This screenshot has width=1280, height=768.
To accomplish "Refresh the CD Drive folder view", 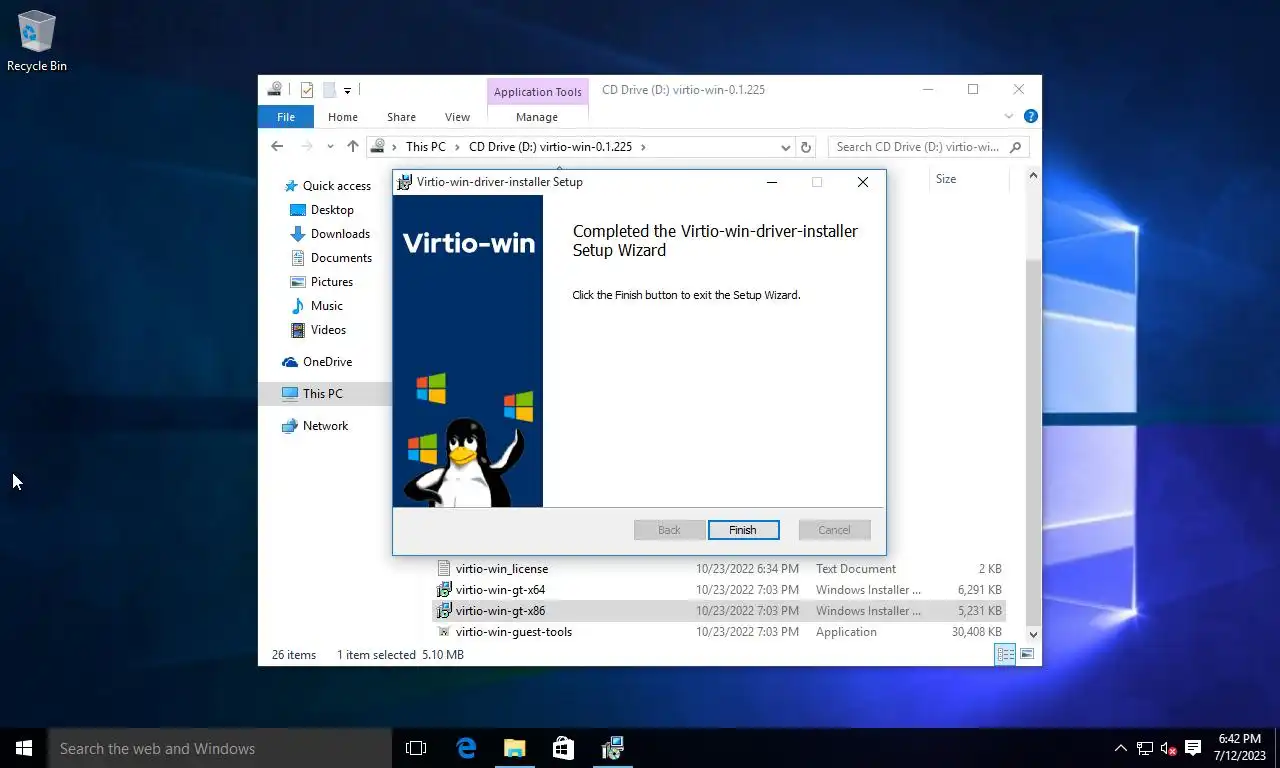I will click(x=806, y=147).
